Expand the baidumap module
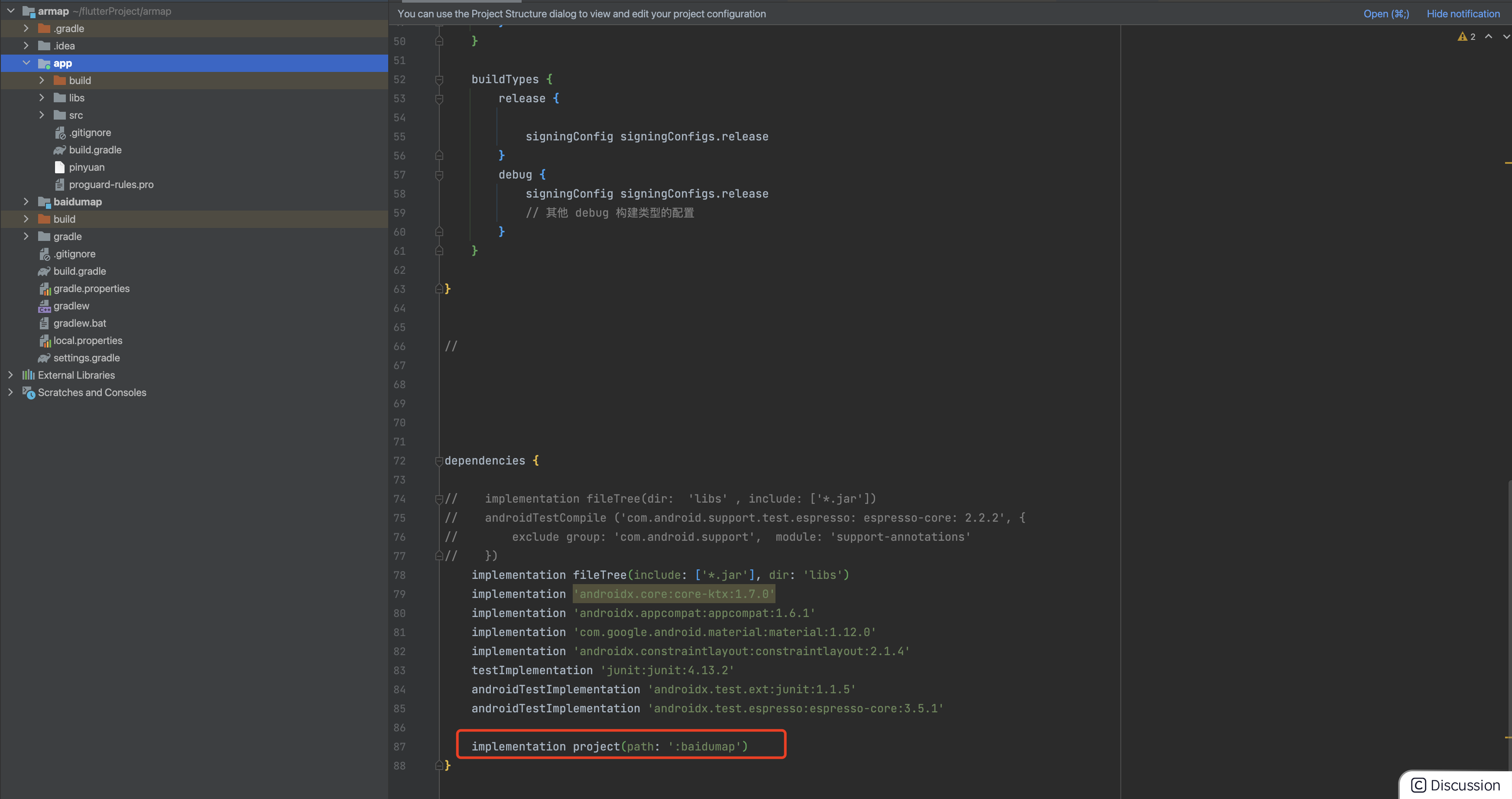This screenshot has width=1512, height=799. 26,201
